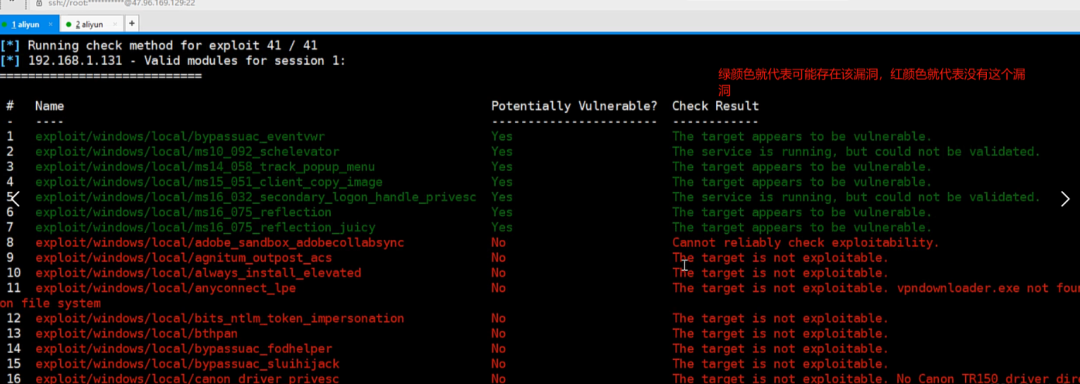The image size is (1080, 384).
Task: Select exploit/windows/local/bthpan
Action: [x=136, y=333]
